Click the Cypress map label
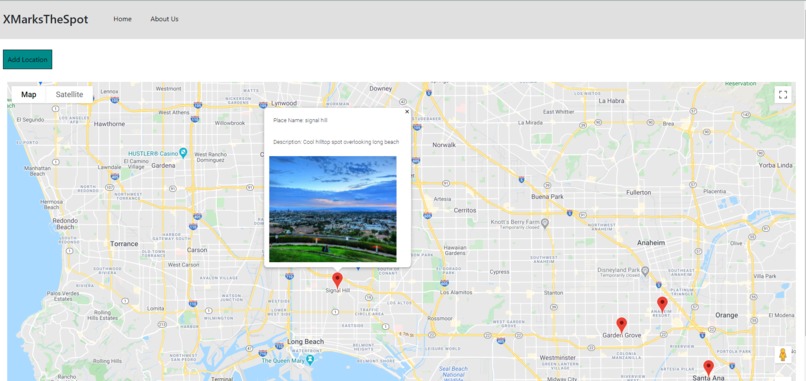 click(x=499, y=272)
